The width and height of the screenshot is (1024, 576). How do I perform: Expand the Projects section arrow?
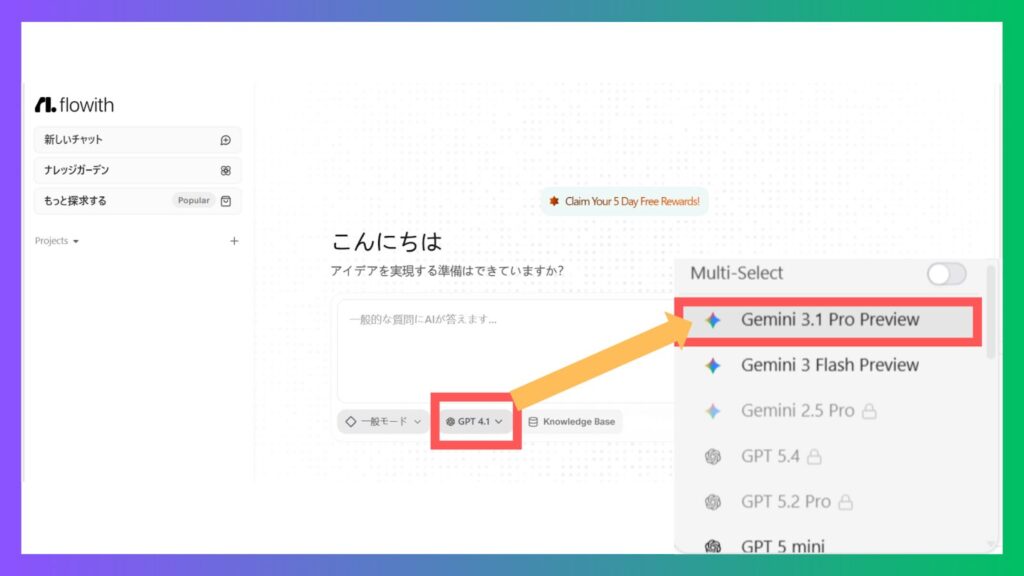click(x=76, y=242)
